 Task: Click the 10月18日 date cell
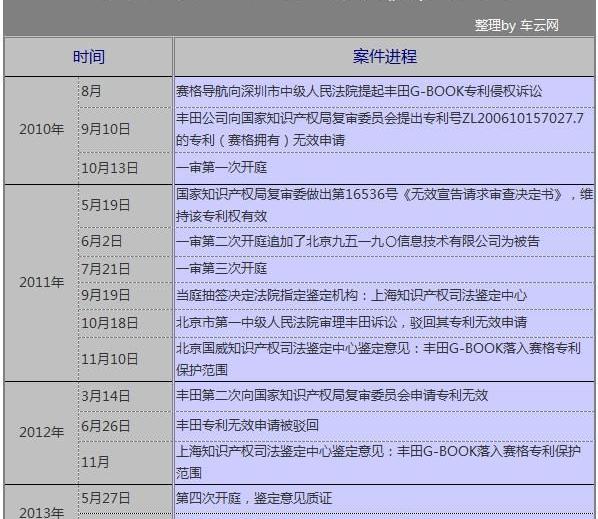pos(125,323)
